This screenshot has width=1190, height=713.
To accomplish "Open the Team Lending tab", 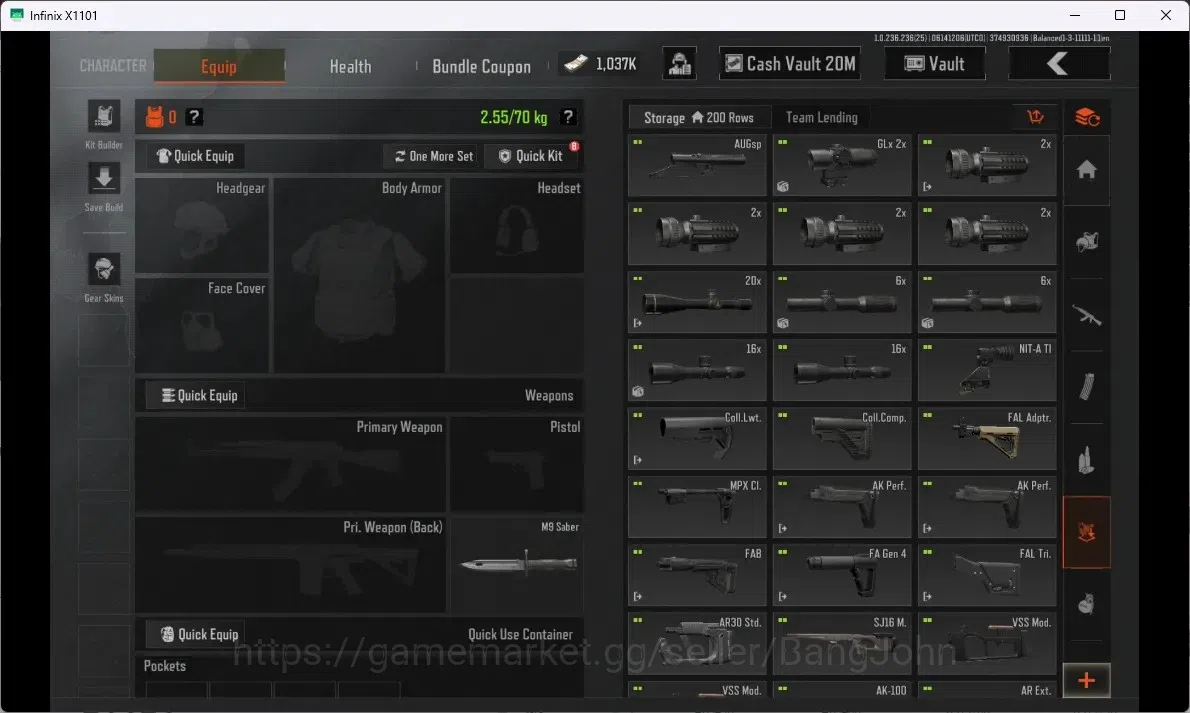I will pyautogui.click(x=822, y=118).
